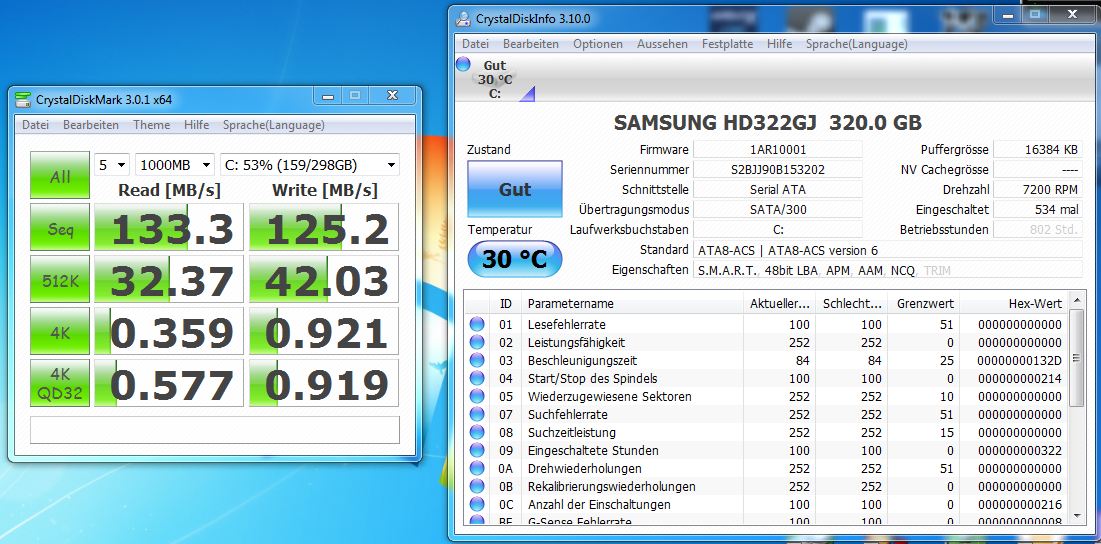Sort by the Parametername column header
Image resolution: width=1101 pixels, height=544 pixels.
point(633,303)
